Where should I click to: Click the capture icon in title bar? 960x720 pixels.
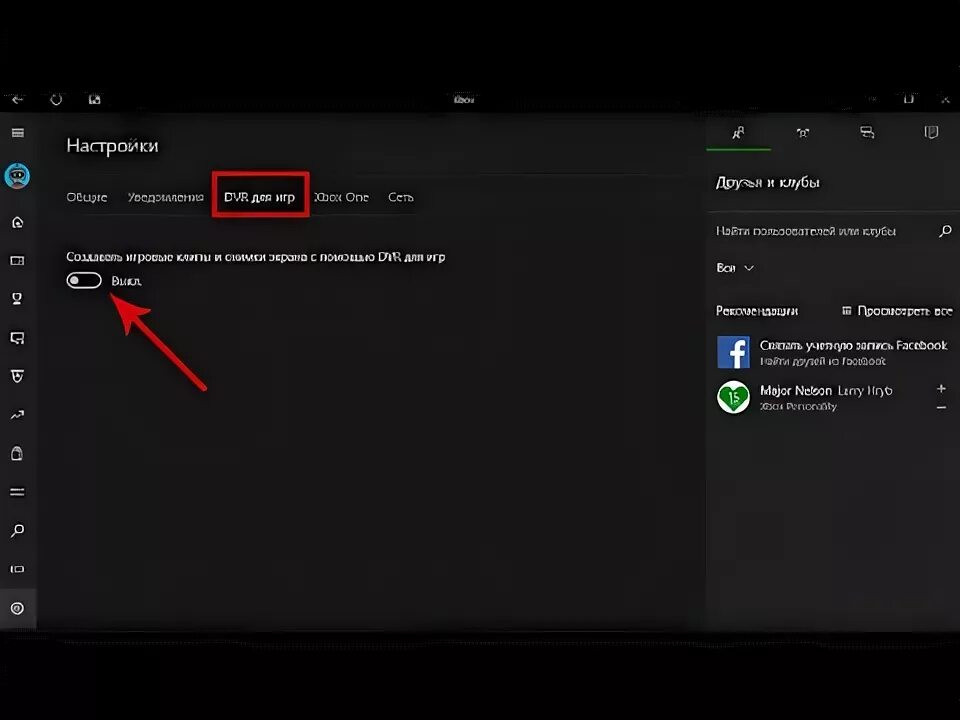(x=94, y=99)
